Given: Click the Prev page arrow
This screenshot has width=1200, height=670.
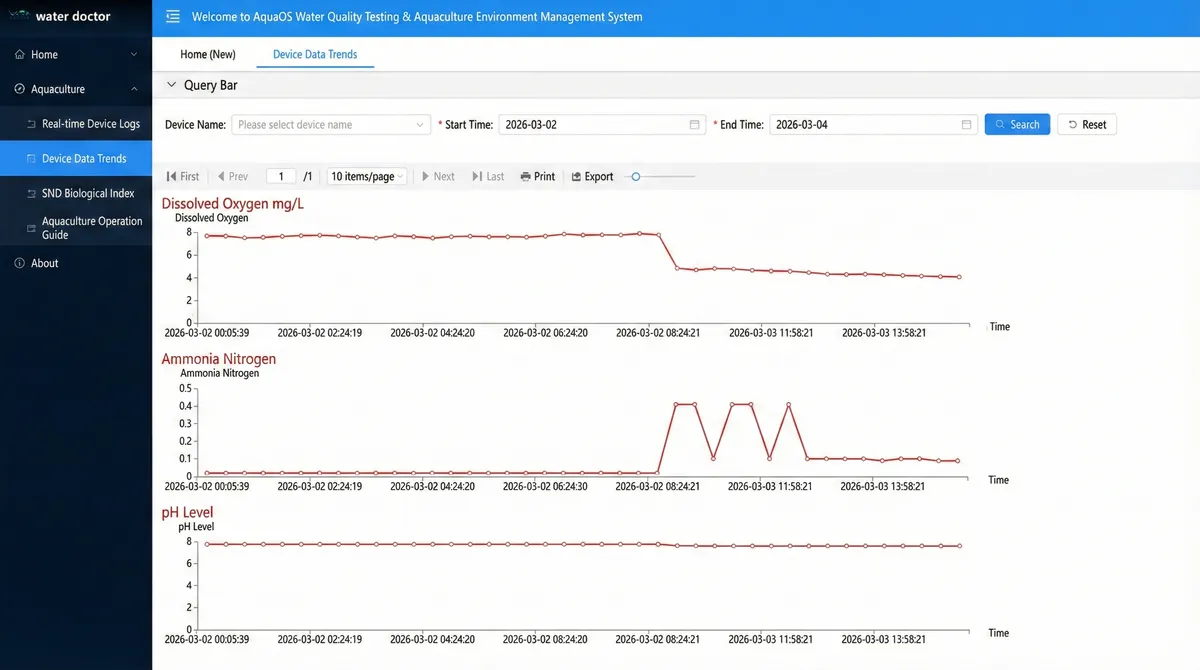Looking at the screenshot, I should coord(232,177).
